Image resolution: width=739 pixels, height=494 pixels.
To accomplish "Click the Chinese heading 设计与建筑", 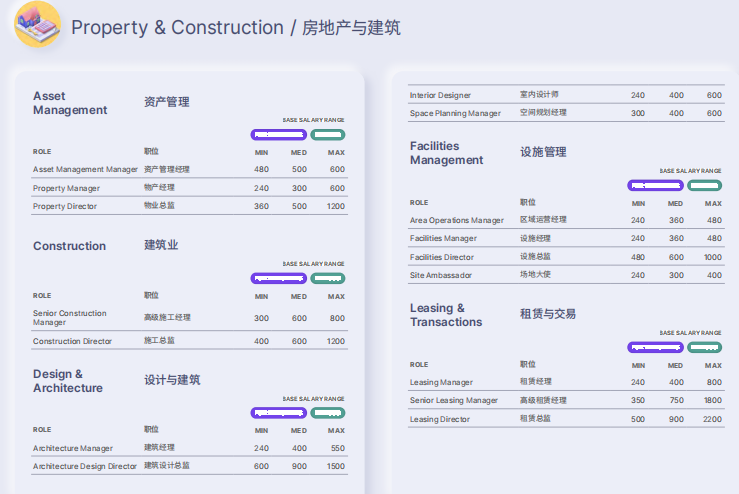I will click(172, 380).
